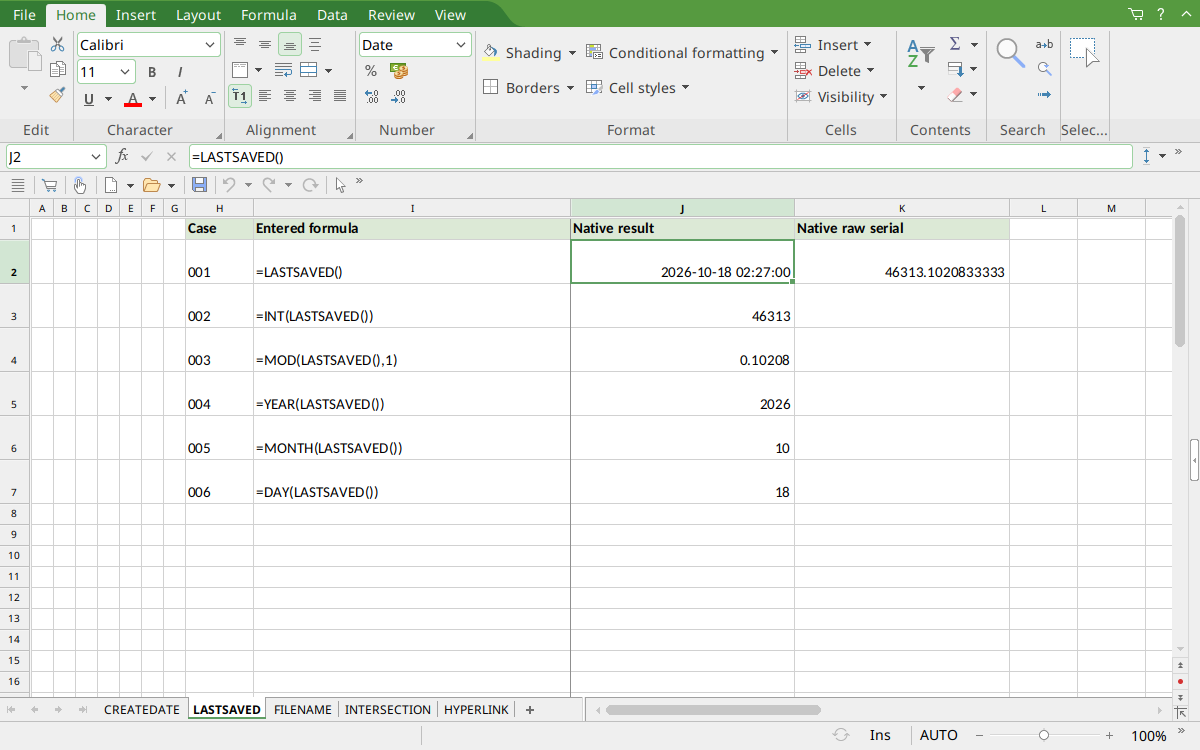Click the selection rectangle icon
The width and height of the screenshot is (1200, 750).
pyautogui.click(x=1084, y=53)
